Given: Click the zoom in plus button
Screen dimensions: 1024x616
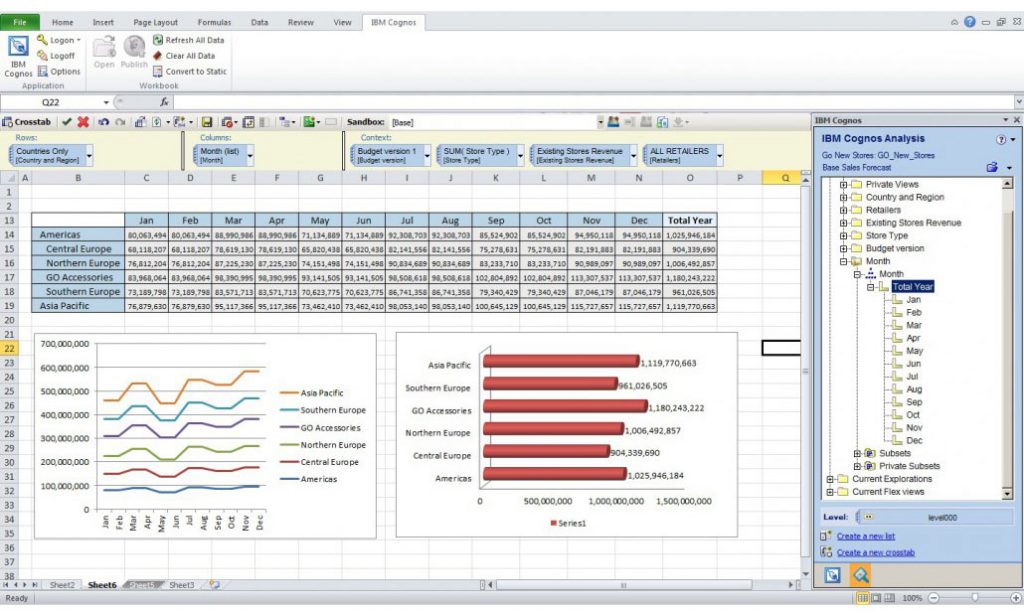Looking at the screenshot, I should point(1016,598).
